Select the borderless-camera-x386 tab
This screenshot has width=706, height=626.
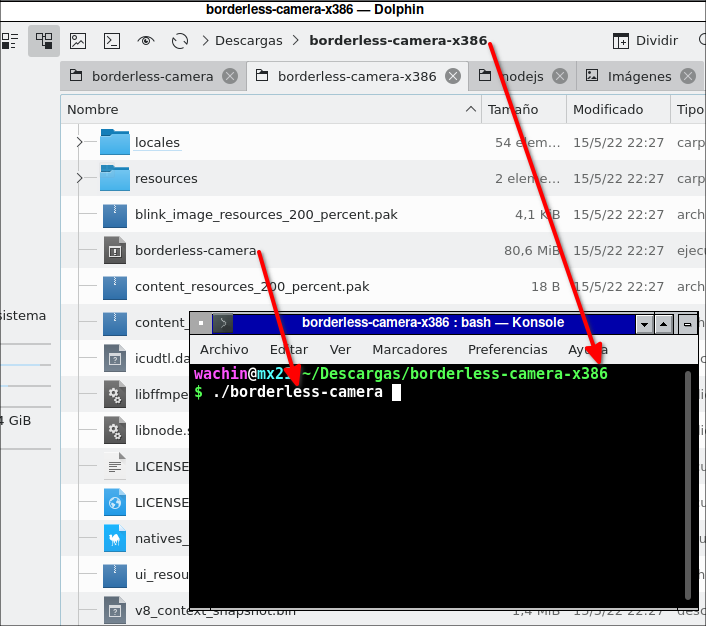pos(357,77)
